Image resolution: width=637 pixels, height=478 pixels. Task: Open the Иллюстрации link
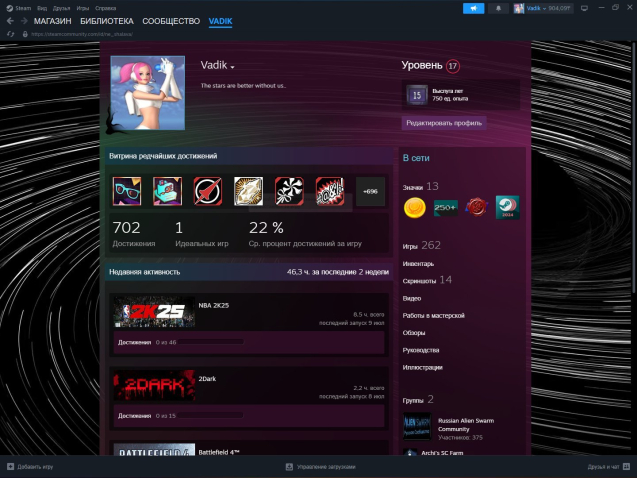click(422, 368)
